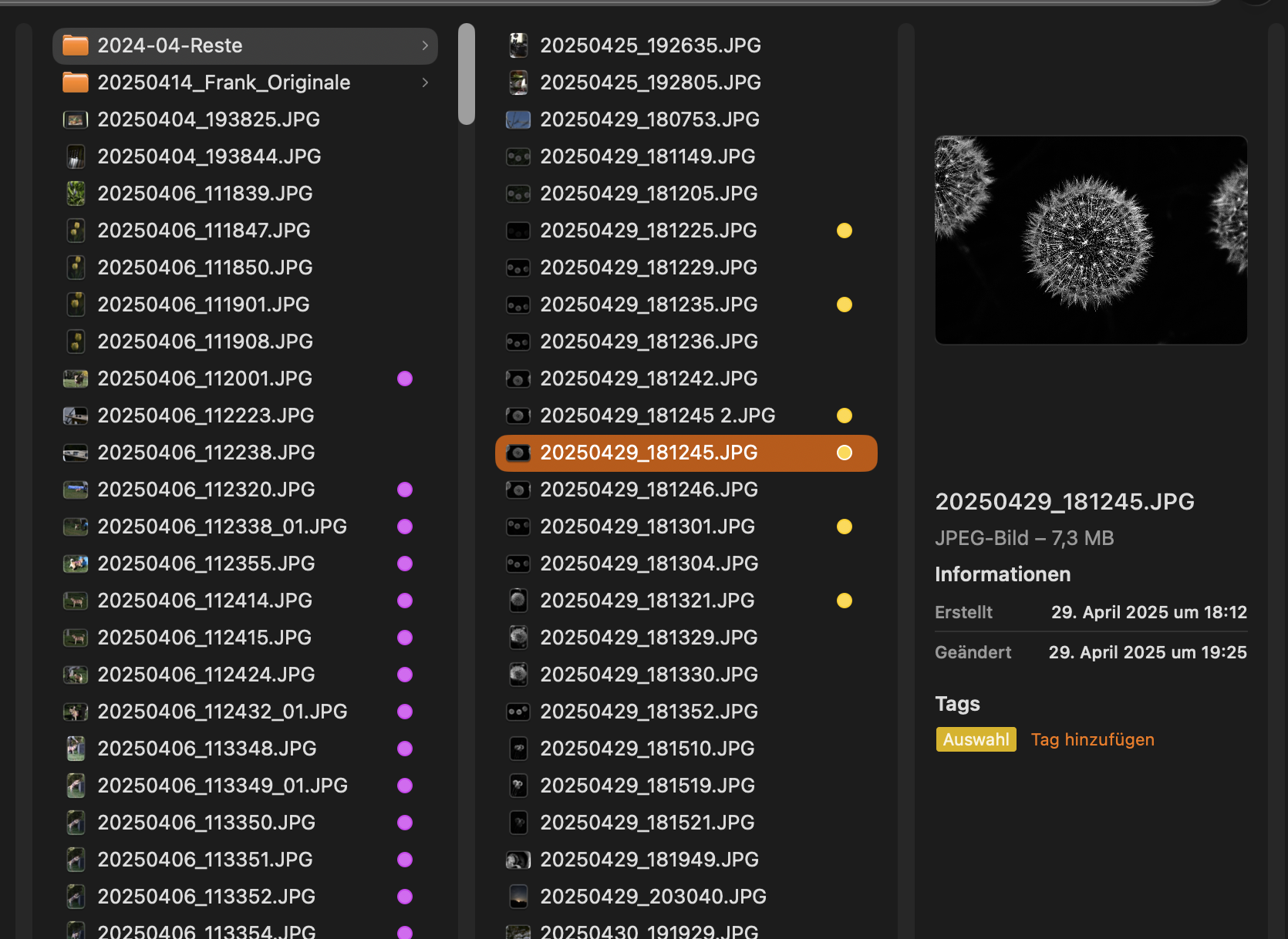Expand 2024-04-Reste folder with its chevron
The width and height of the screenshot is (1288, 939).
(x=425, y=45)
